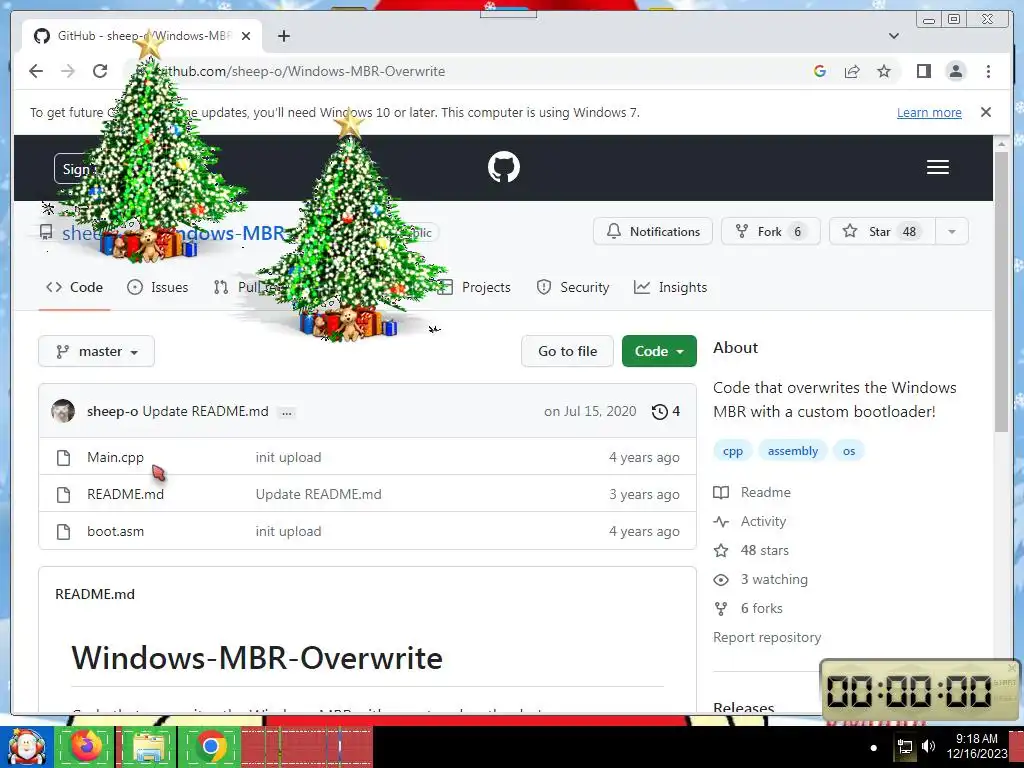Select the cpp topic tag
This screenshot has width=1024, height=768.
733,451
